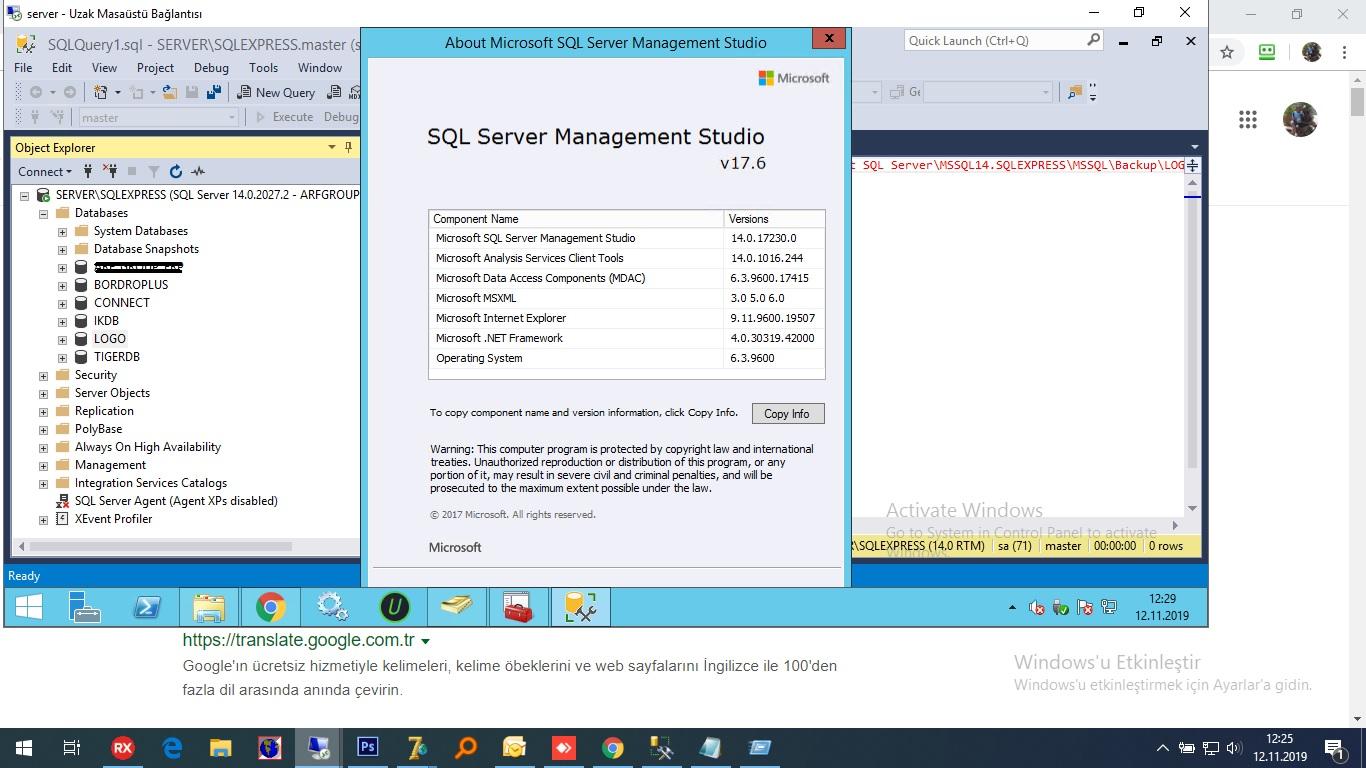Click the Chrome page vertical scrollbar thumb

[1357, 103]
